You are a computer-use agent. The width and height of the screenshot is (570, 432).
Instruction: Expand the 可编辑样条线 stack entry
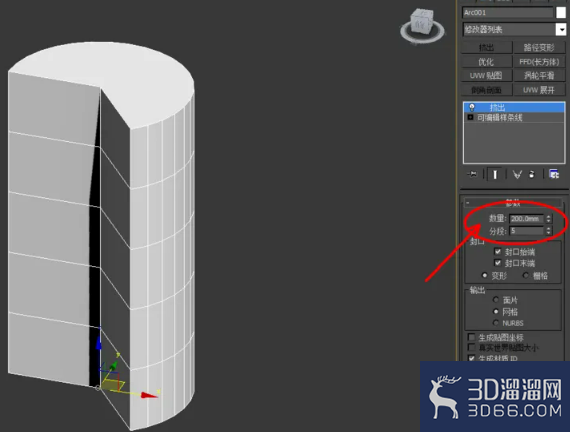tap(470, 117)
